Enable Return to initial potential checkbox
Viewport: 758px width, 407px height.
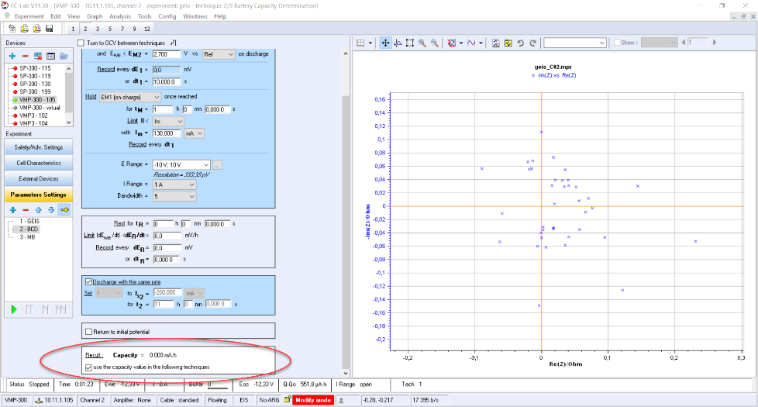coord(88,332)
